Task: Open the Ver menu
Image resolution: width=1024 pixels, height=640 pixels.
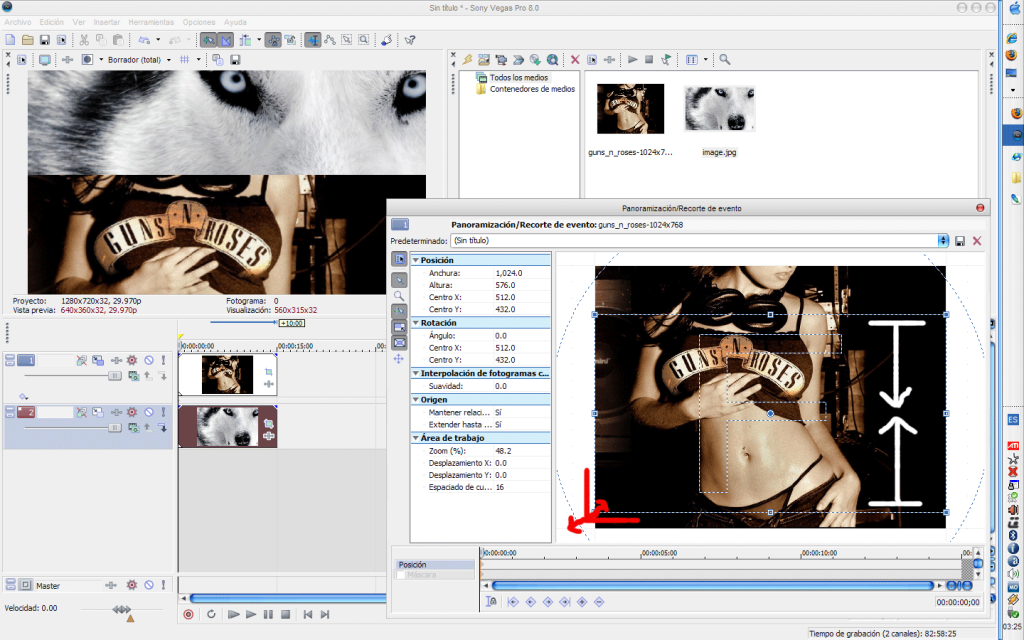Action: pos(79,22)
